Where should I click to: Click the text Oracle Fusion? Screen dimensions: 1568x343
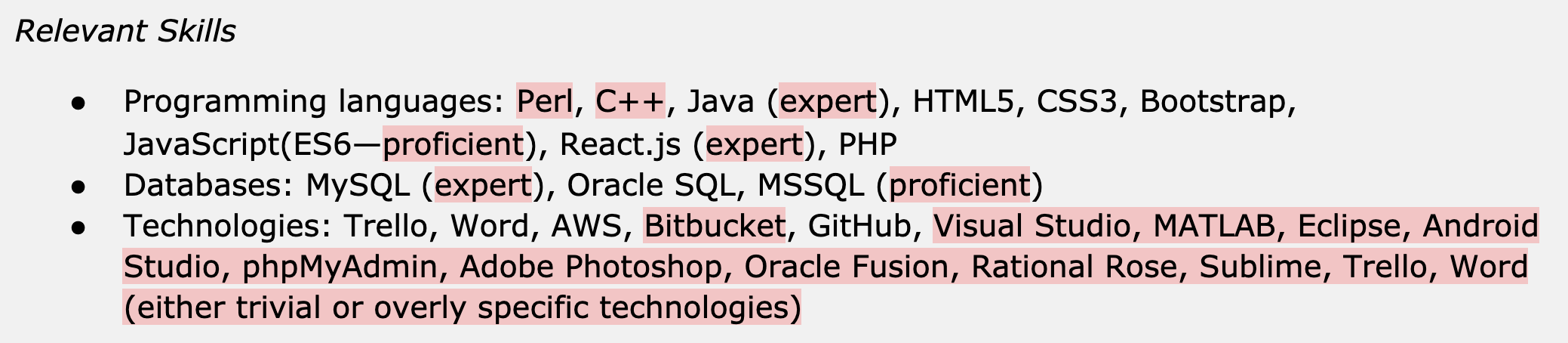tap(846, 266)
